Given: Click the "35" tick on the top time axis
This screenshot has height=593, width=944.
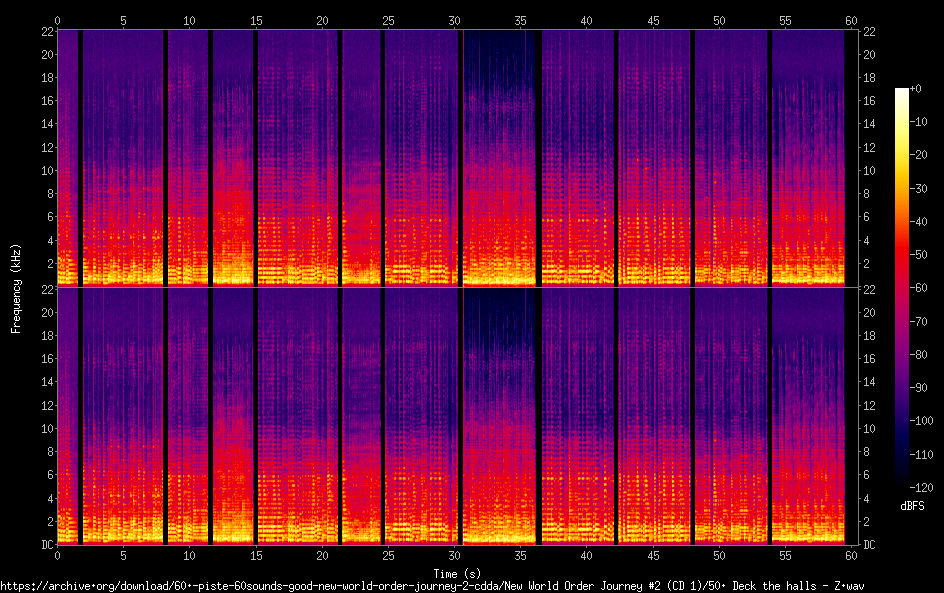Looking at the screenshot, I should [x=521, y=20].
